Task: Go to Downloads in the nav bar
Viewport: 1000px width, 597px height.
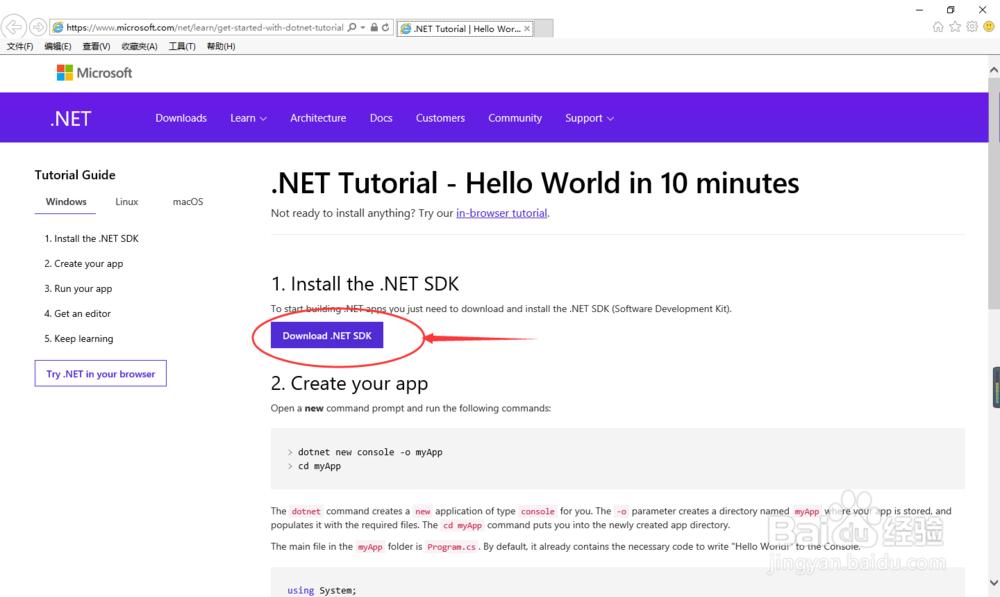Action: pos(181,118)
